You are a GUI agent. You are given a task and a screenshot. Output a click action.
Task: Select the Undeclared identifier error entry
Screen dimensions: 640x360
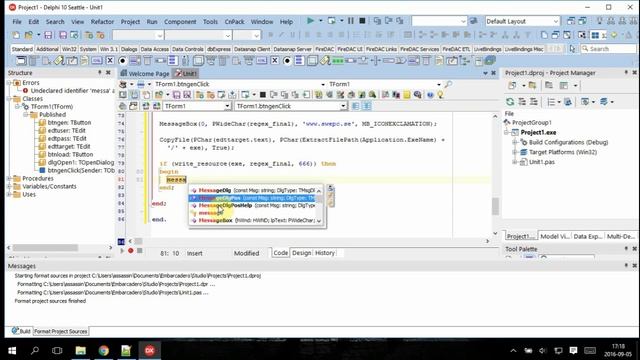pyautogui.click(x=73, y=91)
